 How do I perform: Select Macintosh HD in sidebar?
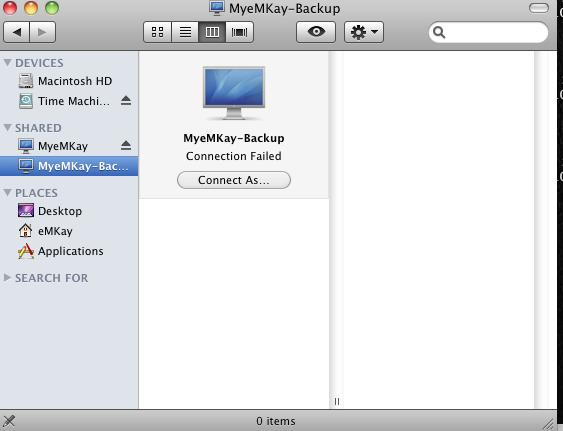pyautogui.click(x=69, y=81)
